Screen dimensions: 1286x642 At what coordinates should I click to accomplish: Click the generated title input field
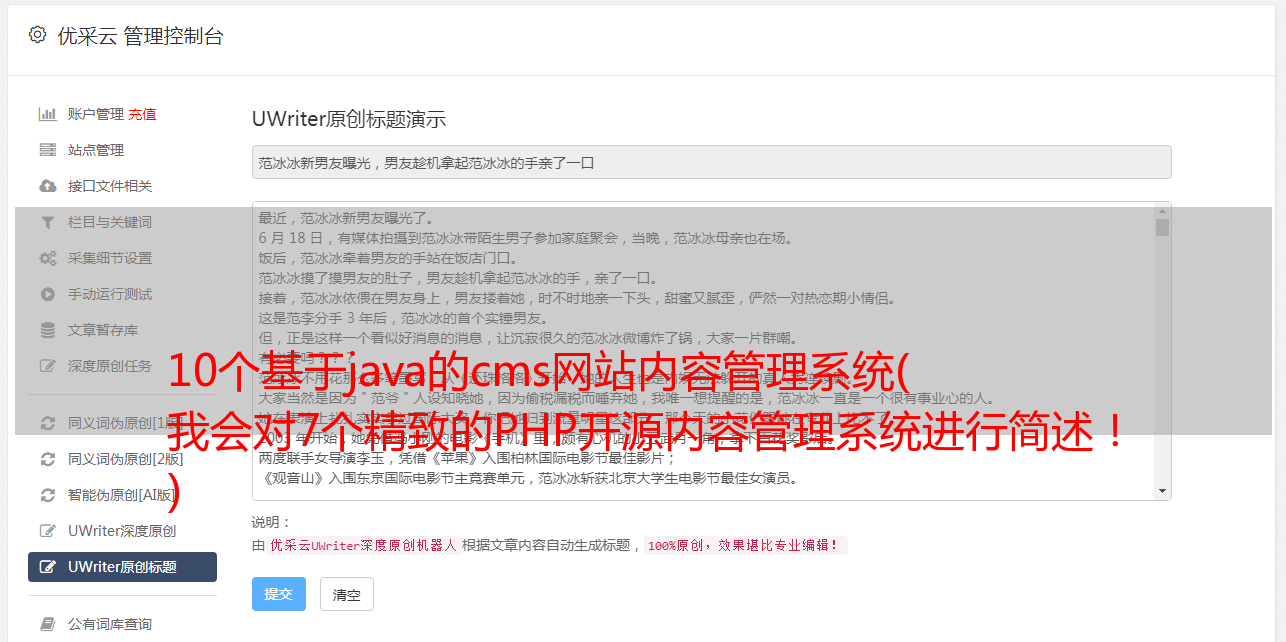pyautogui.click(x=711, y=162)
